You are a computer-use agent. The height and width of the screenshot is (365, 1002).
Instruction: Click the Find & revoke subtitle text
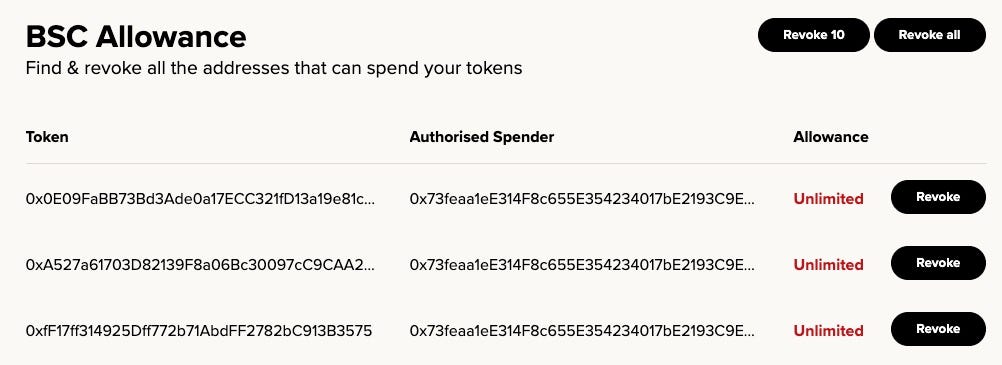coord(274,68)
